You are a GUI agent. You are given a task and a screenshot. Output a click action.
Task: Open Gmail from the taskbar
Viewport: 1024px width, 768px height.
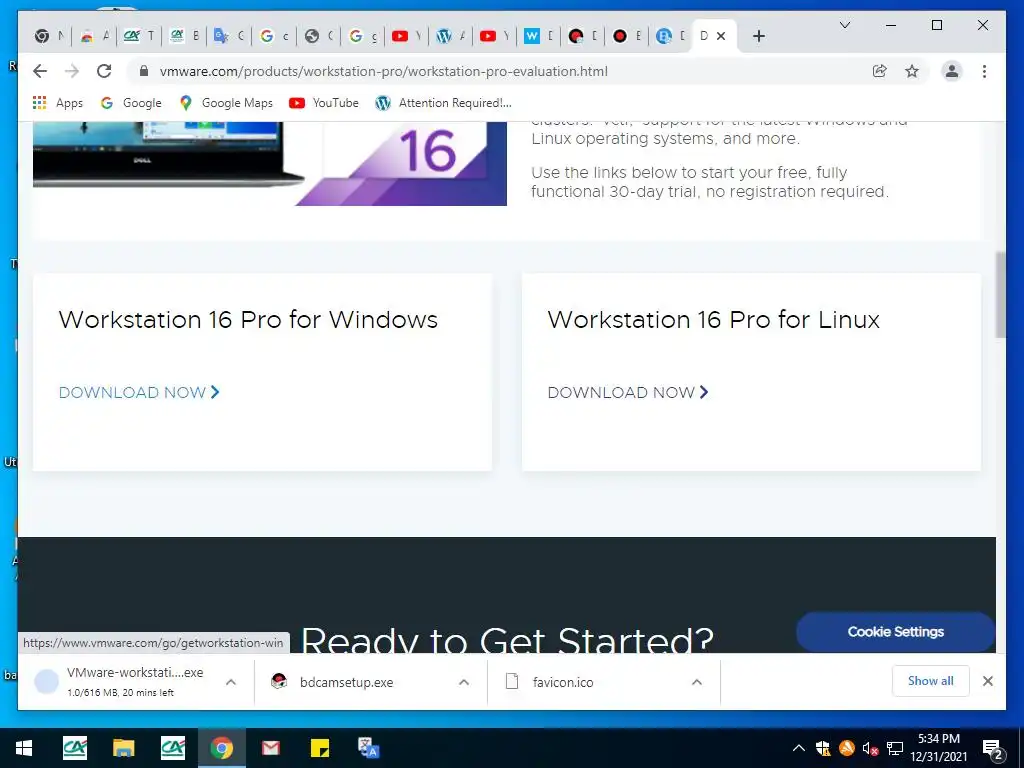[270, 748]
